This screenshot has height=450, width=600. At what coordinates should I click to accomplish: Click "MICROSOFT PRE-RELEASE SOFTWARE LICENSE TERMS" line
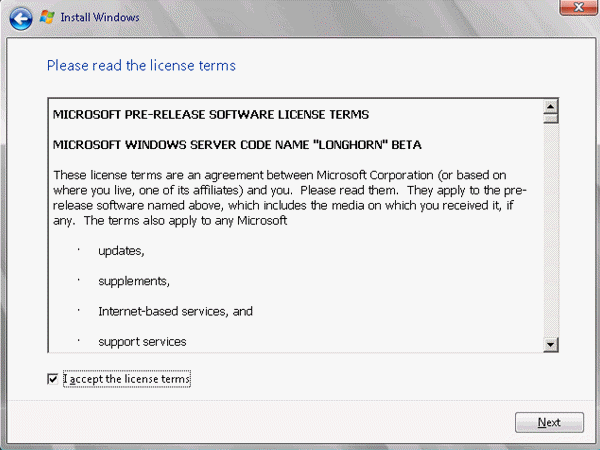point(211,114)
